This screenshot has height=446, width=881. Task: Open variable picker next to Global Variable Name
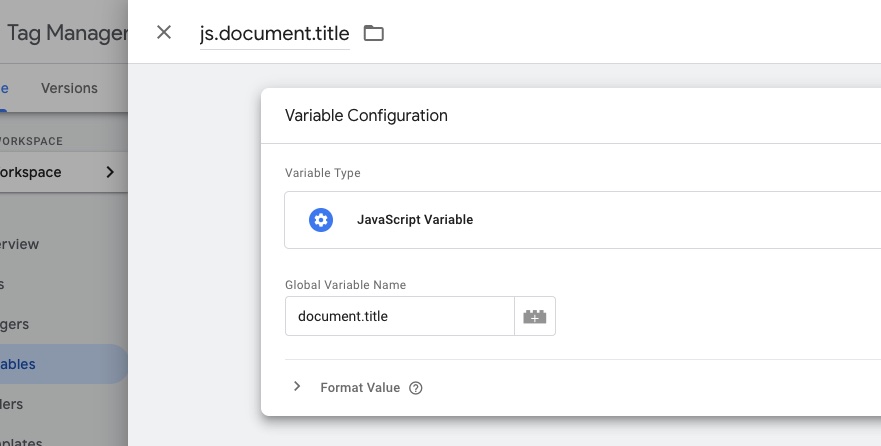[x=535, y=316]
